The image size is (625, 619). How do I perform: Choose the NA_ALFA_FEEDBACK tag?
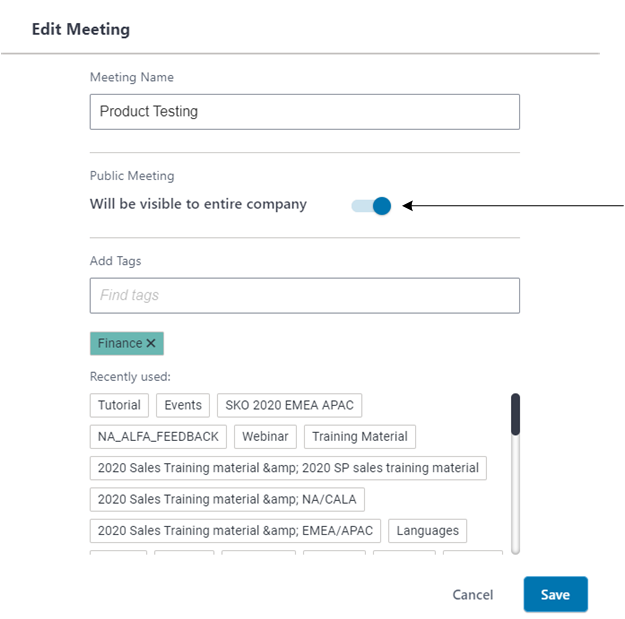tap(158, 437)
